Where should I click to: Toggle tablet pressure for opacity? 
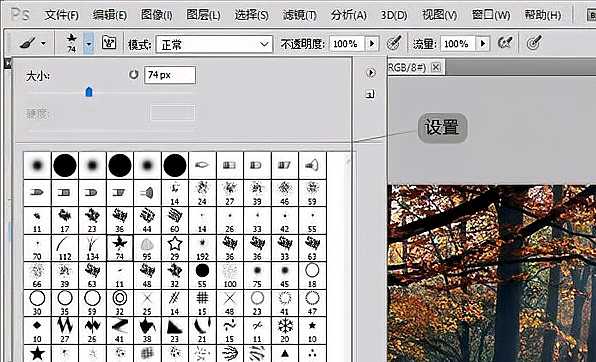tap(394, 43)
